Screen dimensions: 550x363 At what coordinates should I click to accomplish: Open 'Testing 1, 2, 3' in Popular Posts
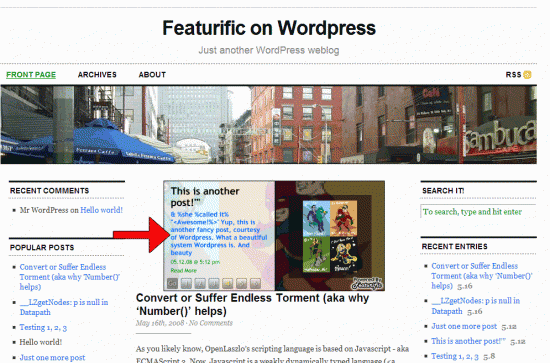pyautogui.click(x=43, y=327)
